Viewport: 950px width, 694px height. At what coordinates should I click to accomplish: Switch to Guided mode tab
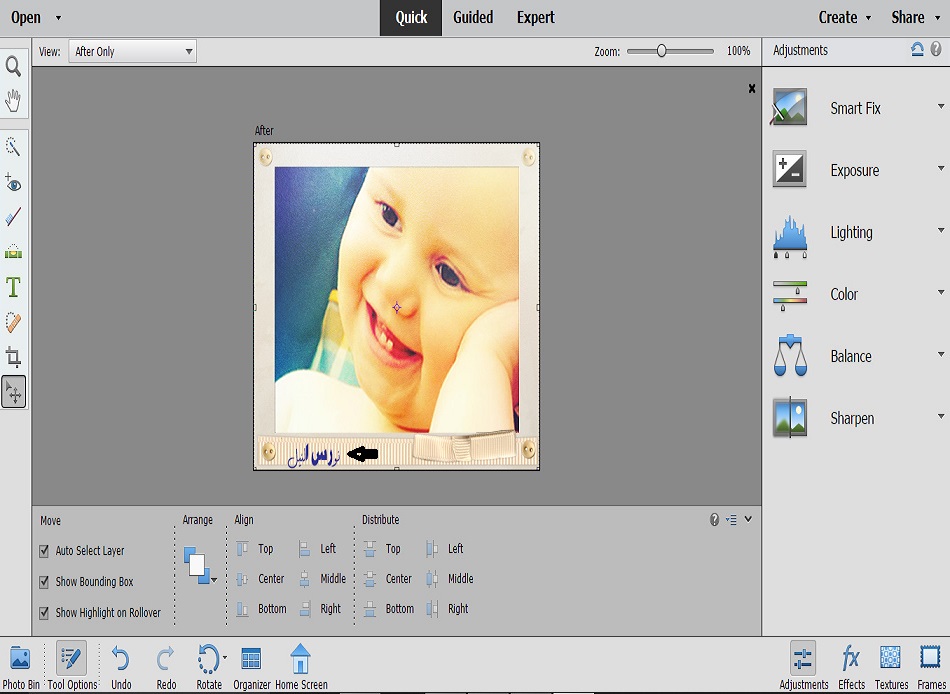(473, 17)
